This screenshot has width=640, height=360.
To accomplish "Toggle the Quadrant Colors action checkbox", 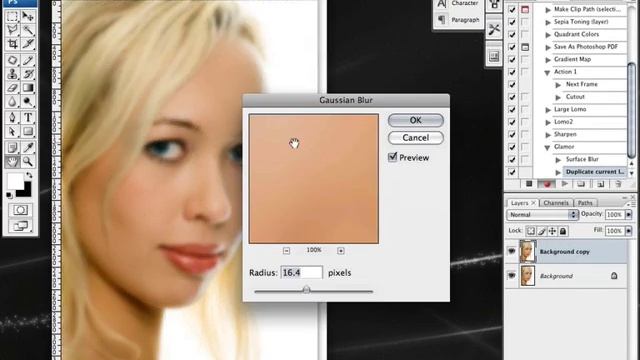I will tap(512, 35).
